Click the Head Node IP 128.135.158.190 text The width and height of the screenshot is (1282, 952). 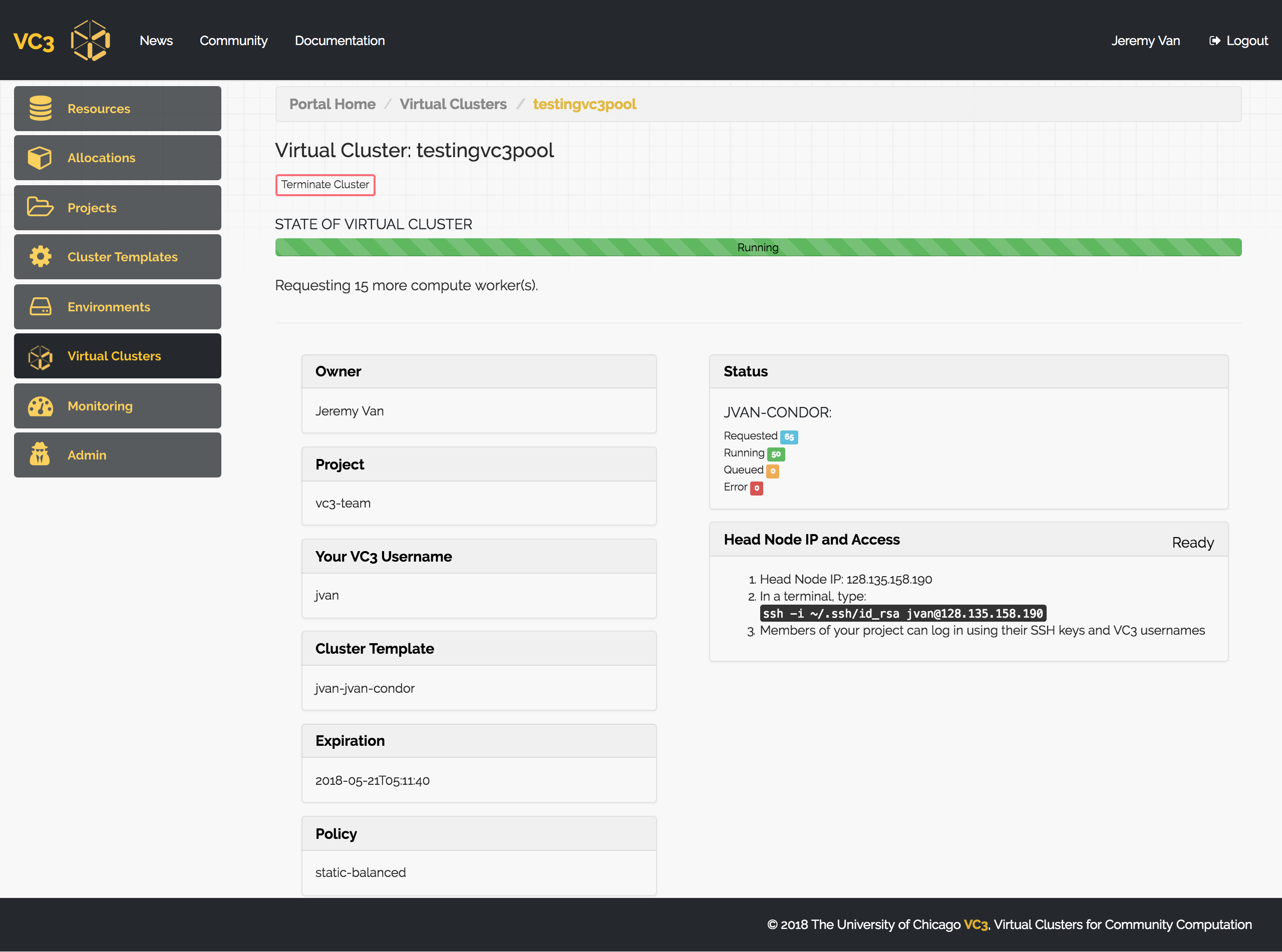coord(846,579)
